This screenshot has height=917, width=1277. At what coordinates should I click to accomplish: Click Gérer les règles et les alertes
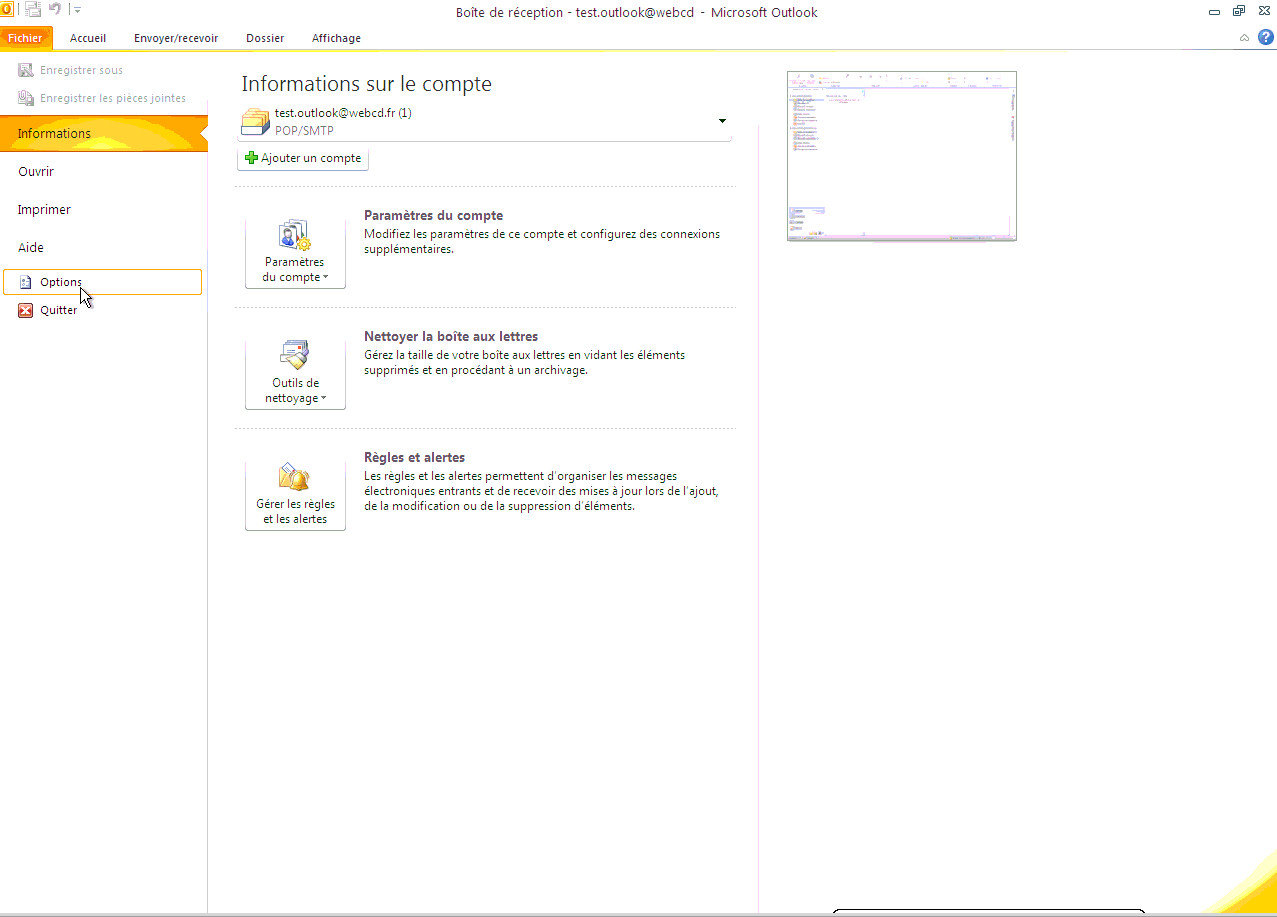(x=295, y=494)
